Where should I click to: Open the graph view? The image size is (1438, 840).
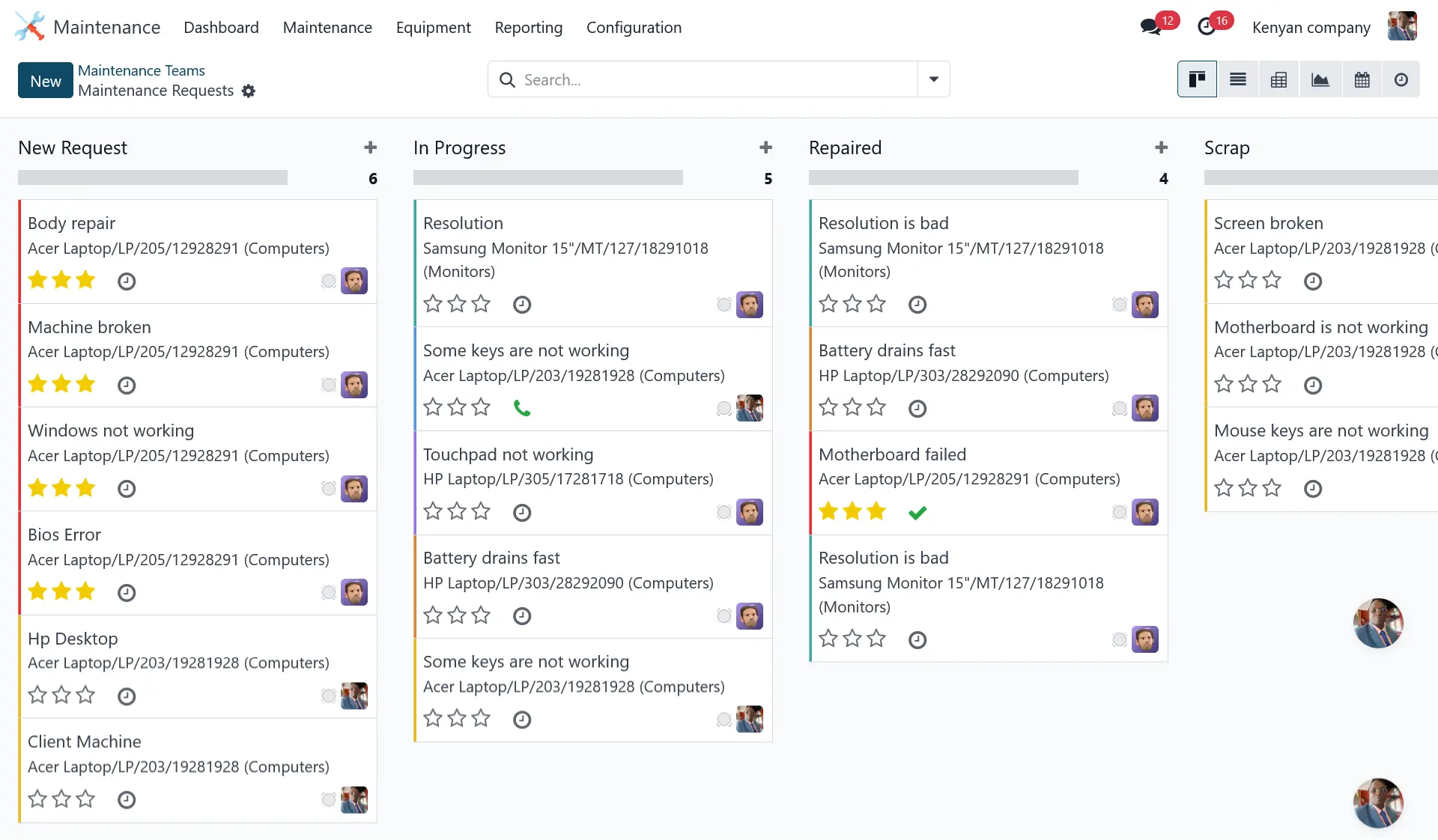pos(1320,79)
